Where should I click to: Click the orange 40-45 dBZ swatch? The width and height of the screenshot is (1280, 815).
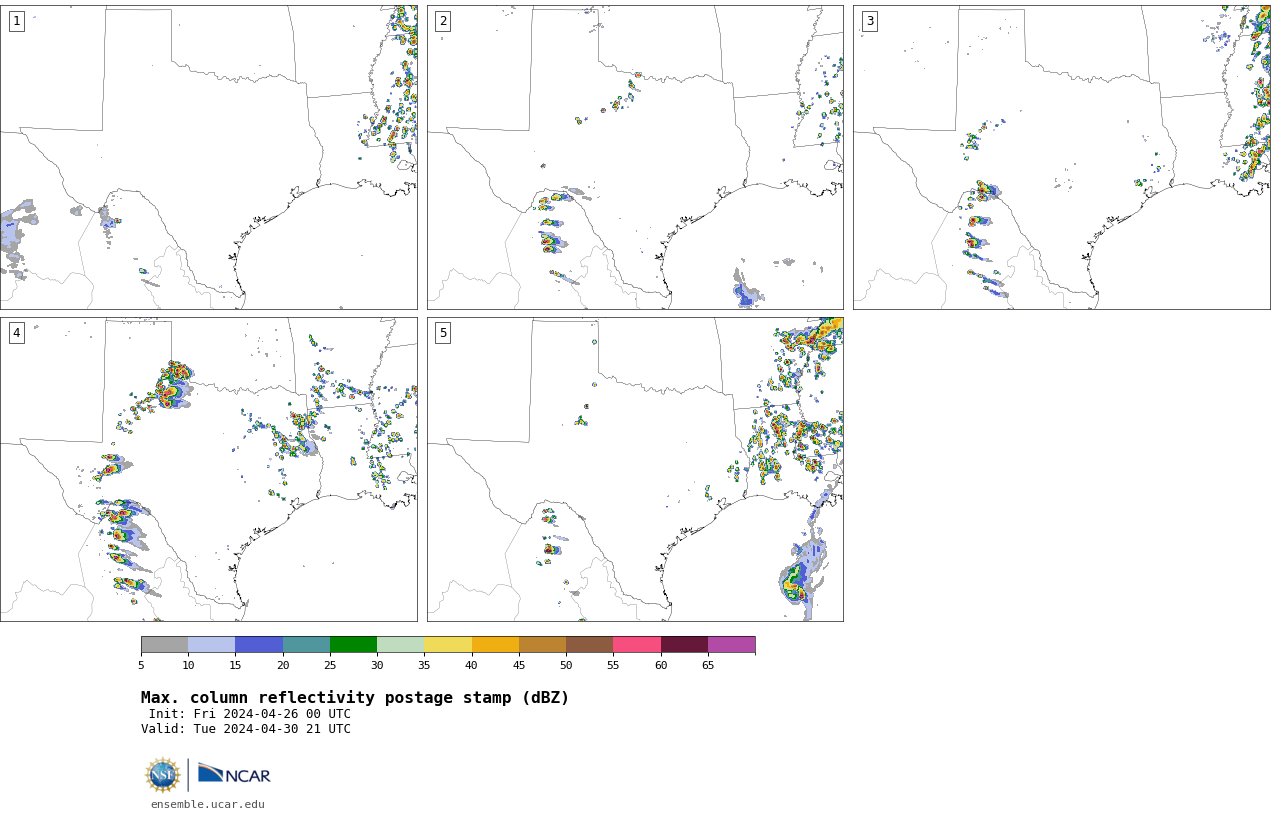495,644
